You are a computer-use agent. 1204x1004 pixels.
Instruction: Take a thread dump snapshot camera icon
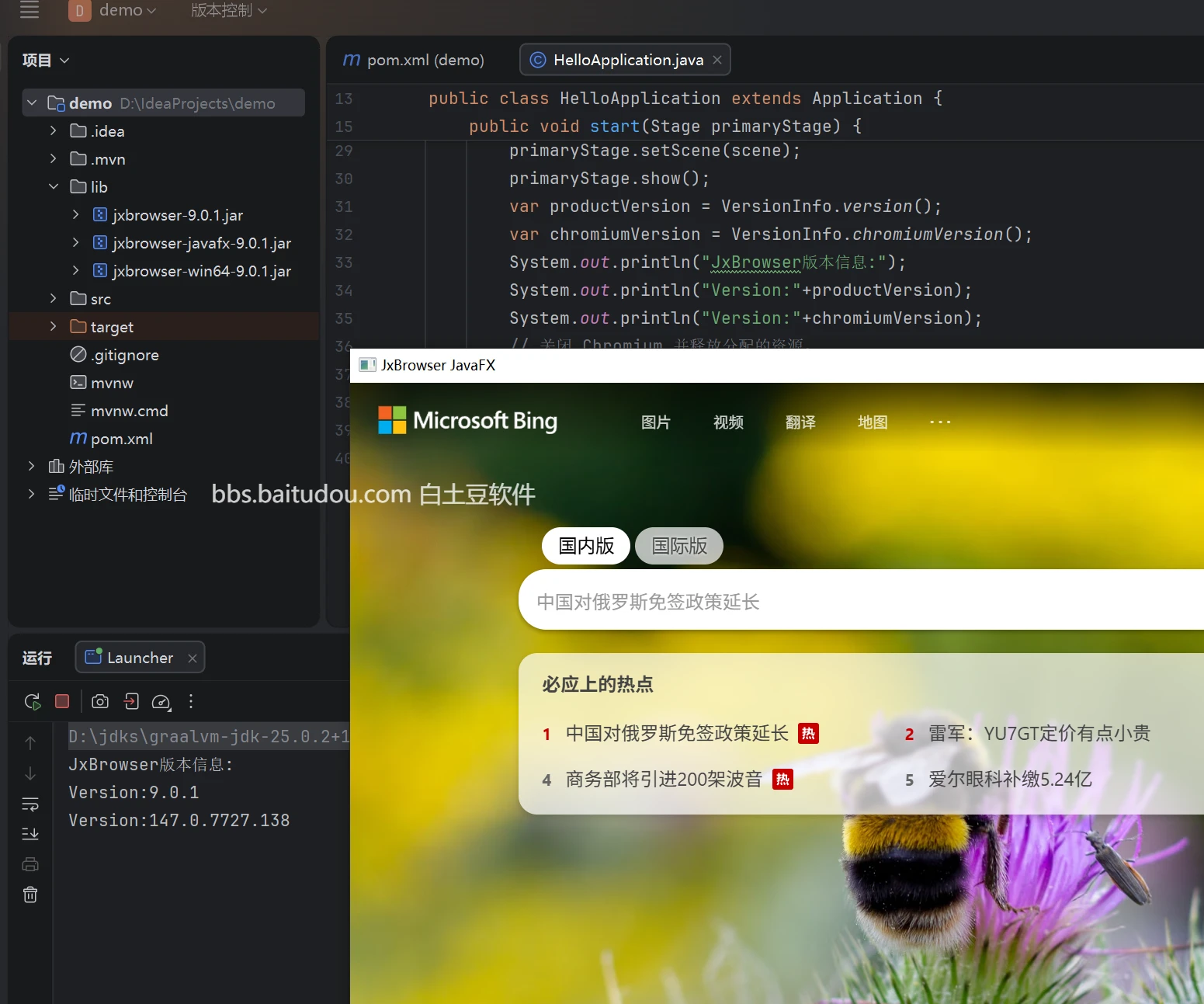(x=100, y=702)
